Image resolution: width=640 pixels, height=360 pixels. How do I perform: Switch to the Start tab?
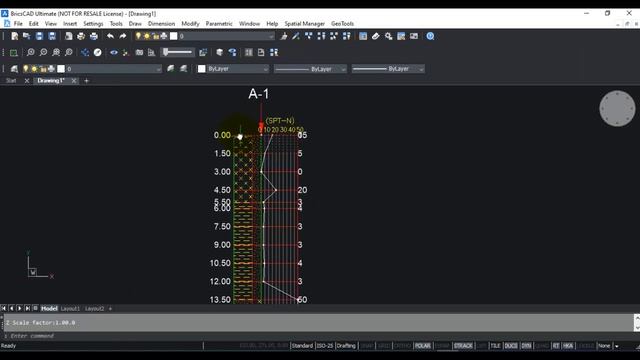click(11, 81)
